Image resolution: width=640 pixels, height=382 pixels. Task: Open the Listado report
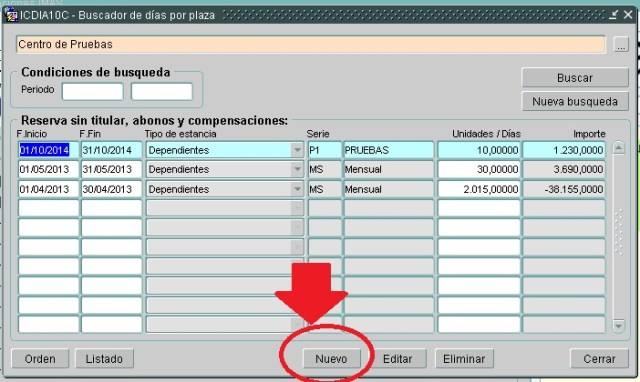point(104,359)
